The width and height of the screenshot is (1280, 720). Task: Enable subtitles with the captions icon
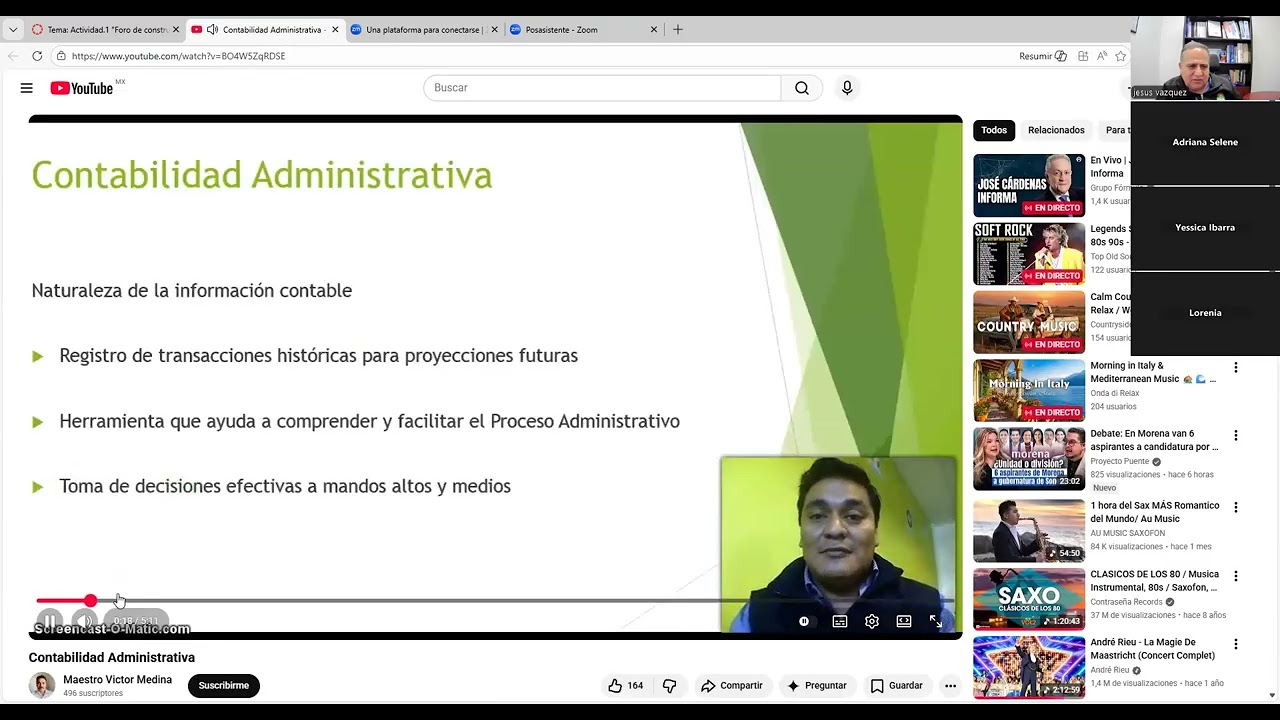point(840,621)
